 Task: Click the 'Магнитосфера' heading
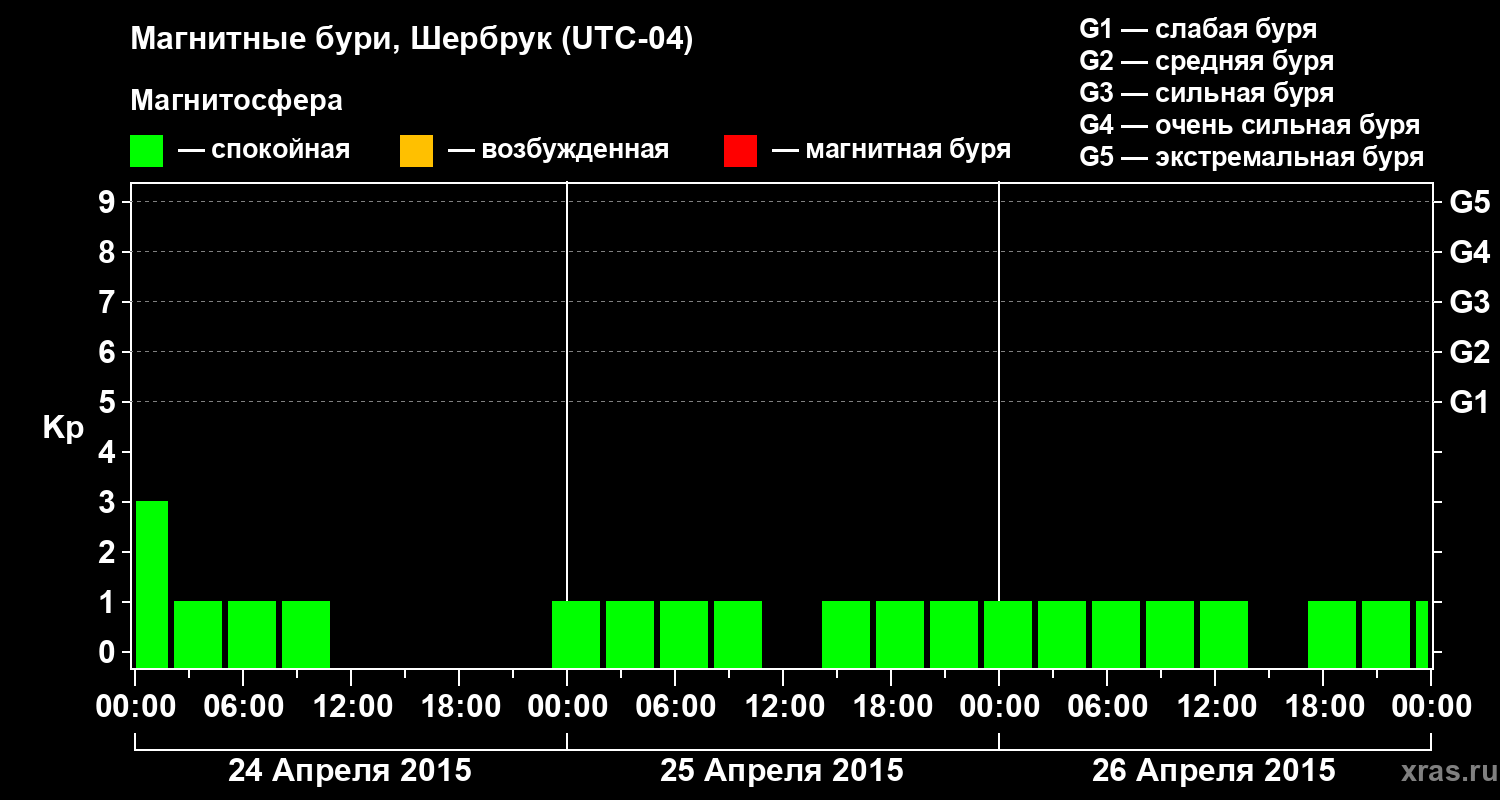click(x=236, y=101)
